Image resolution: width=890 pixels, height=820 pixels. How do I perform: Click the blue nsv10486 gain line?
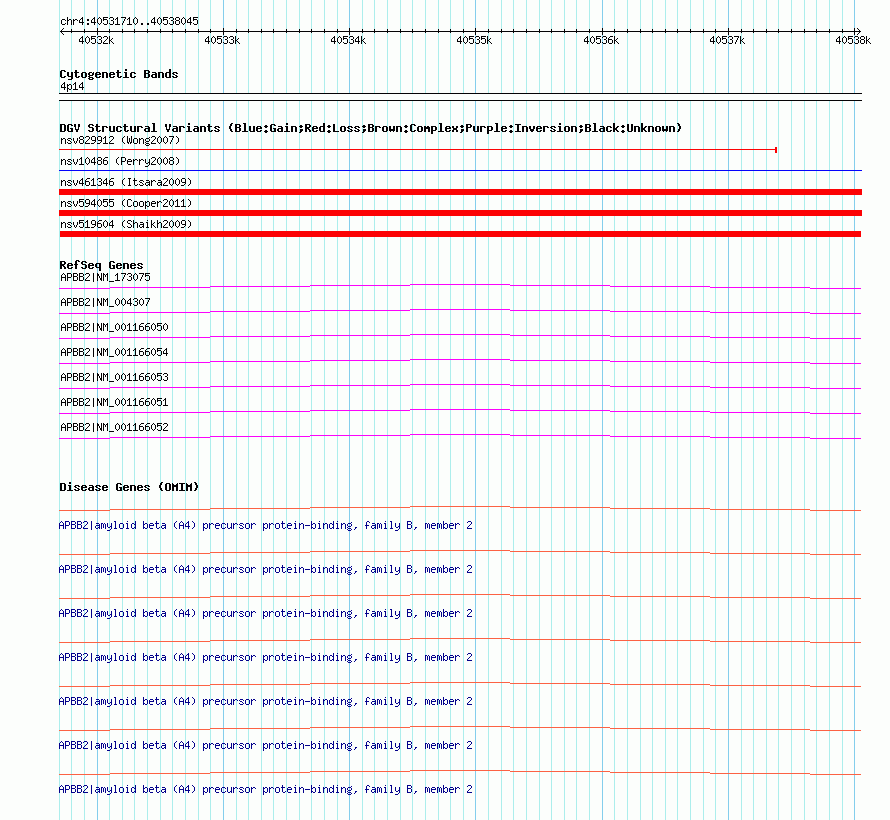pyautogui.click(x=460, y=170)
